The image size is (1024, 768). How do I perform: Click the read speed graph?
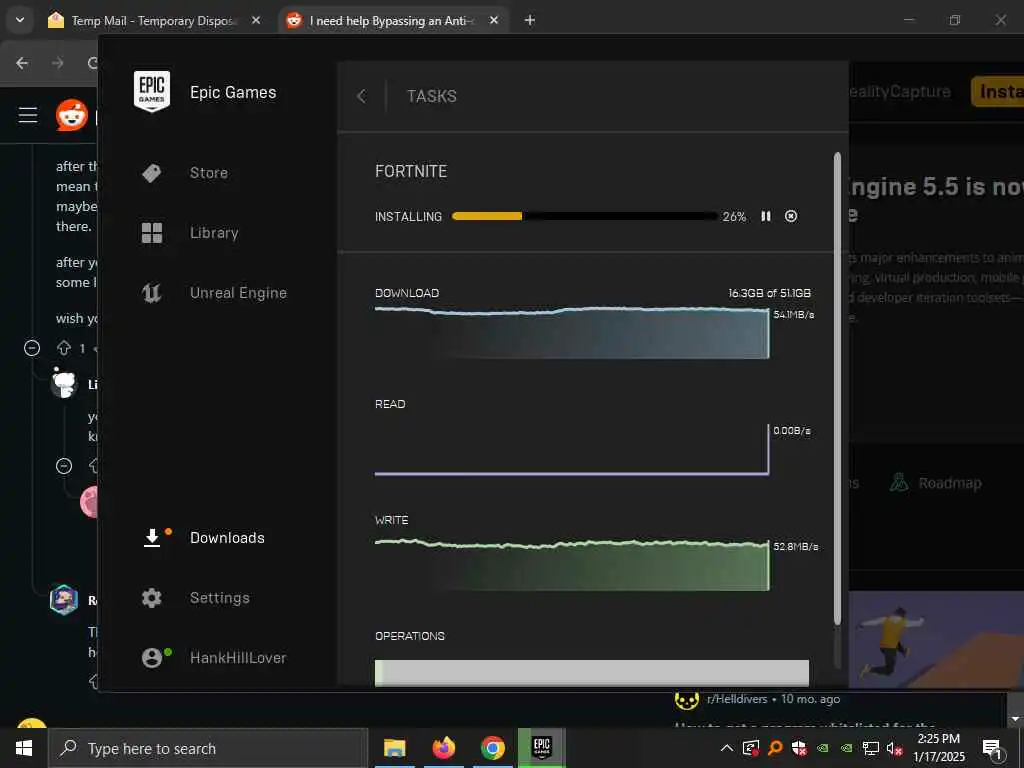[x=572, y=449]
